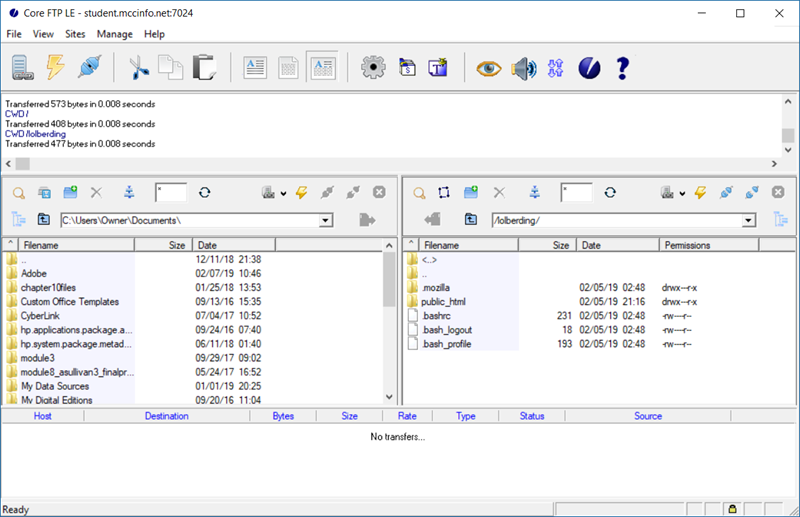Click local file list scroll down arrow
Screen dimensions: 800x517
[389, 397]
